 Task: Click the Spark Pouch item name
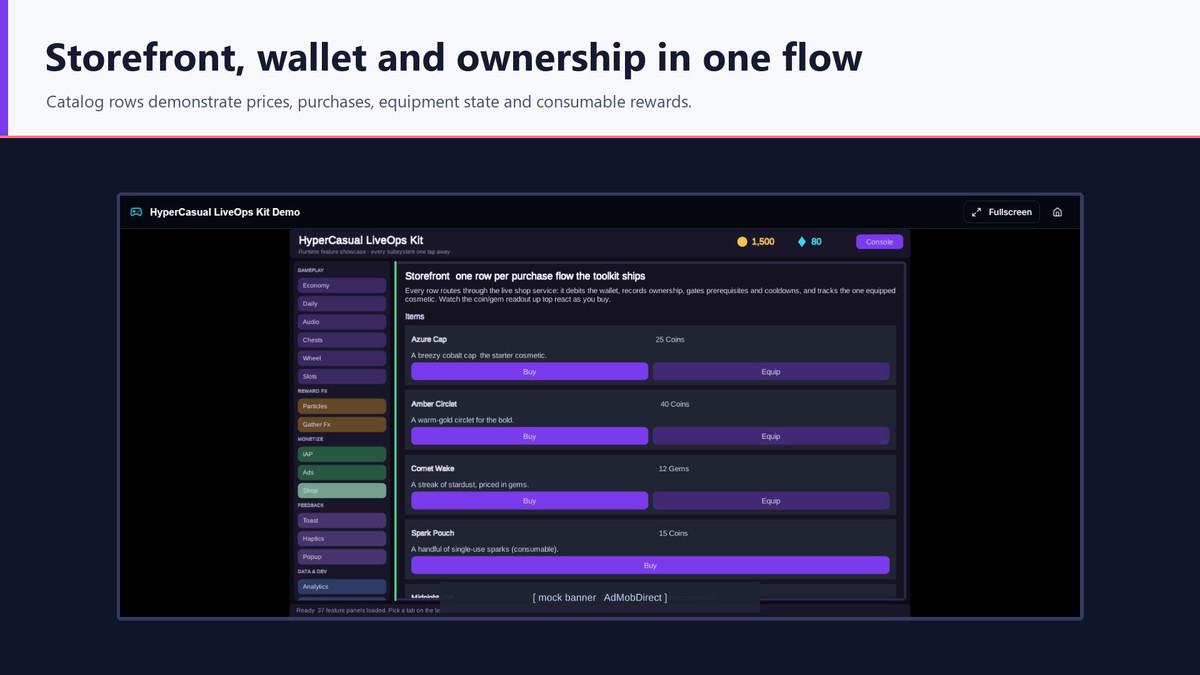(x=433, y=533)
